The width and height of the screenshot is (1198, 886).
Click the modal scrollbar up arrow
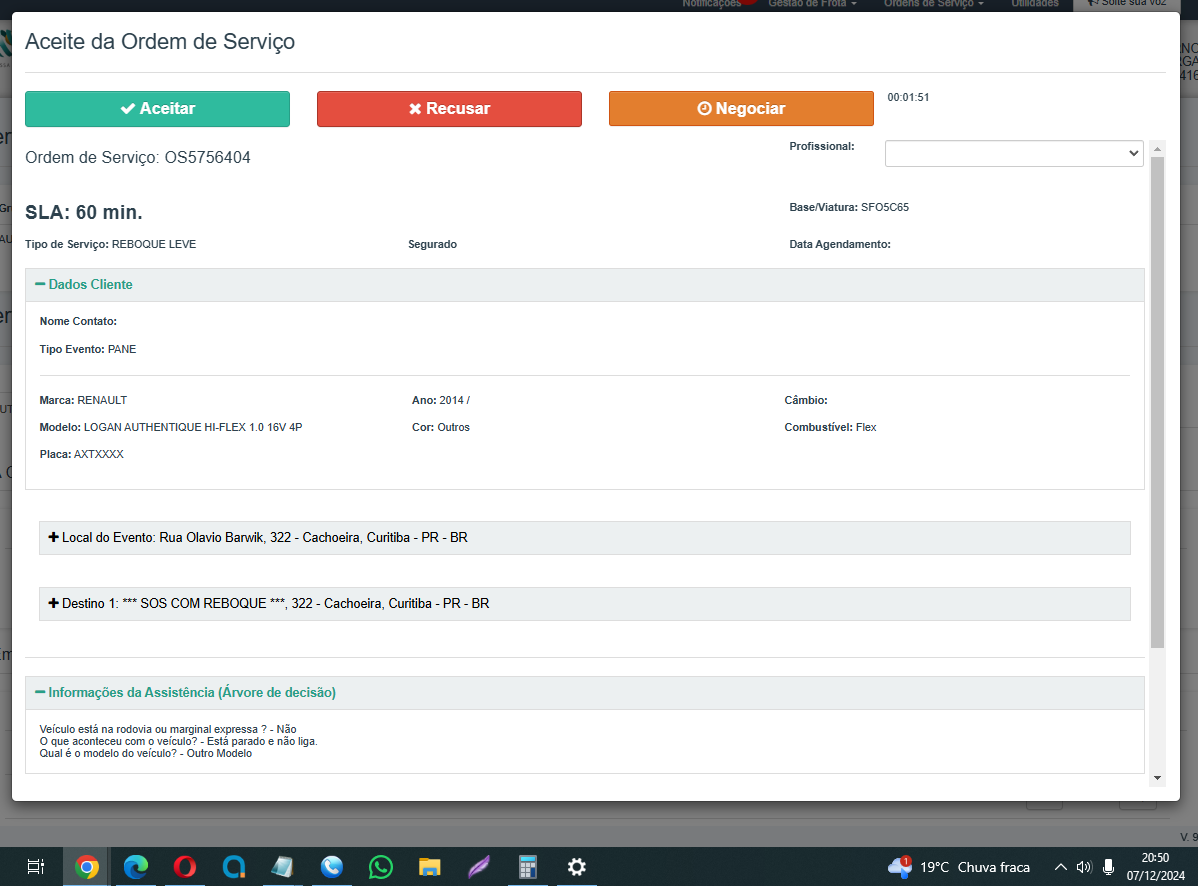click(x=1158, y=148)
